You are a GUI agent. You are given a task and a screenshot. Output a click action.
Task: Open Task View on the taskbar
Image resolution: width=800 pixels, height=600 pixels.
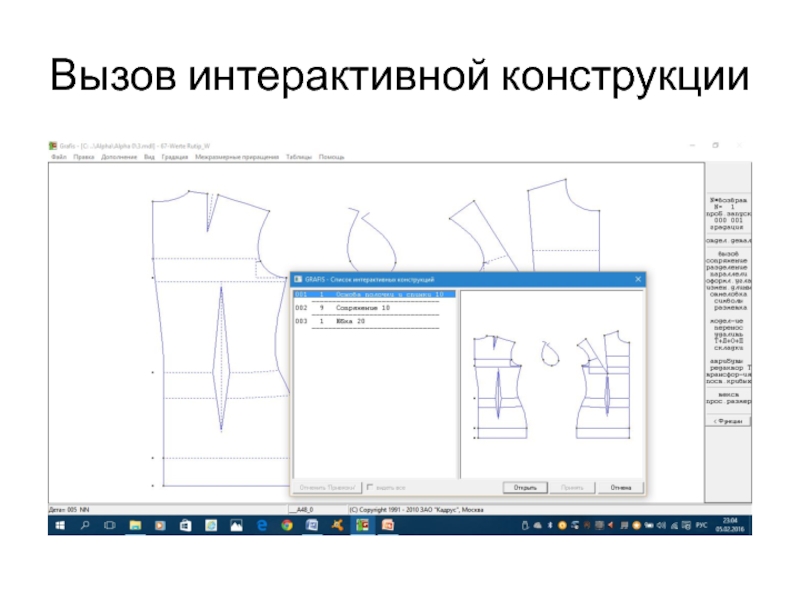110,526
